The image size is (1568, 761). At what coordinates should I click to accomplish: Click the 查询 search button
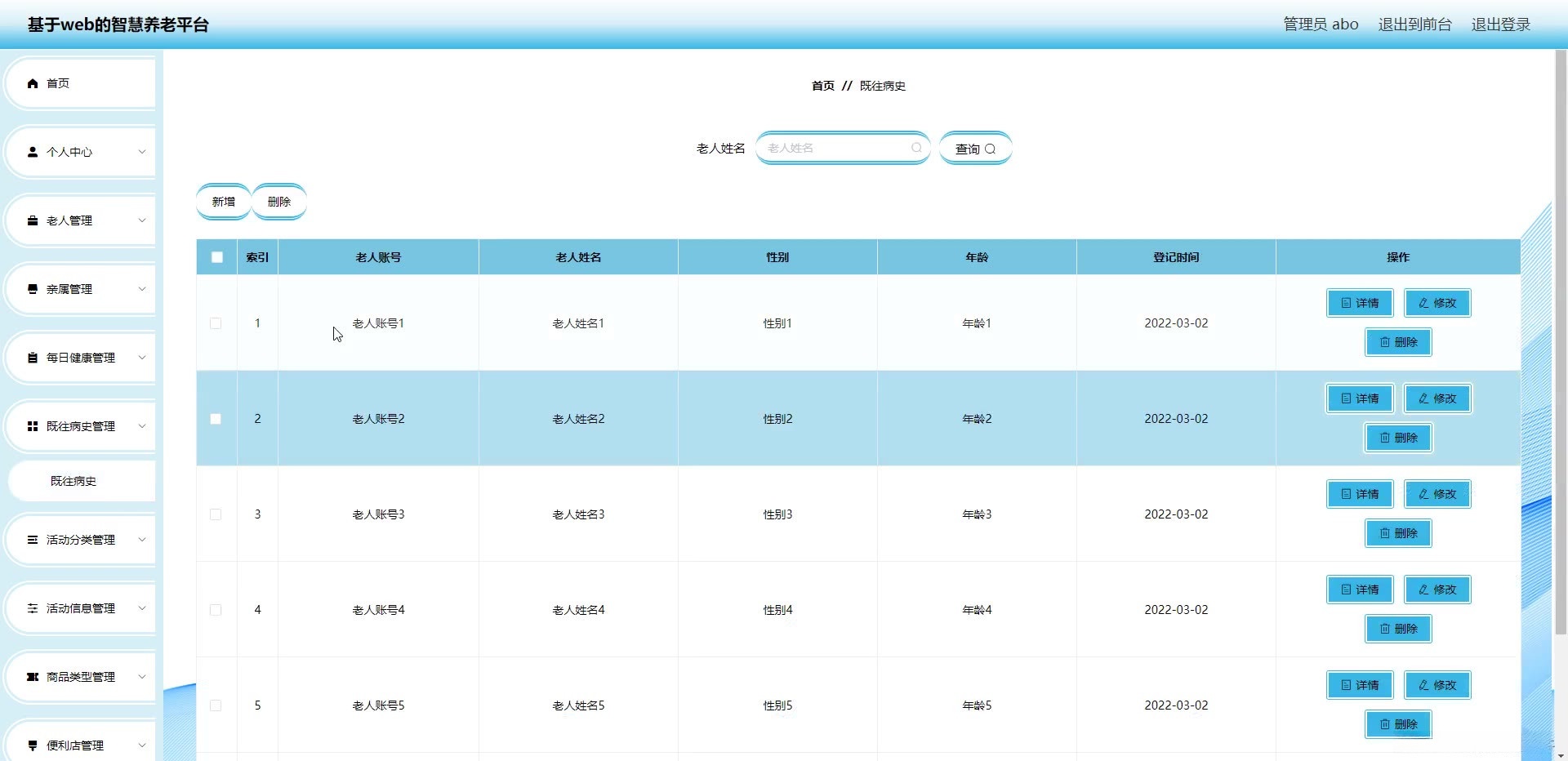976,149
